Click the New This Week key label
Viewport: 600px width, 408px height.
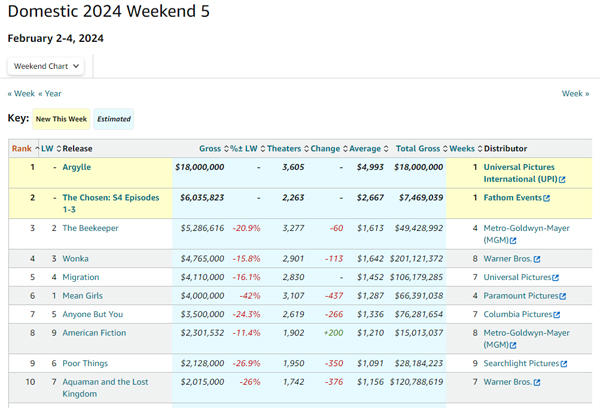click(61, 119)
